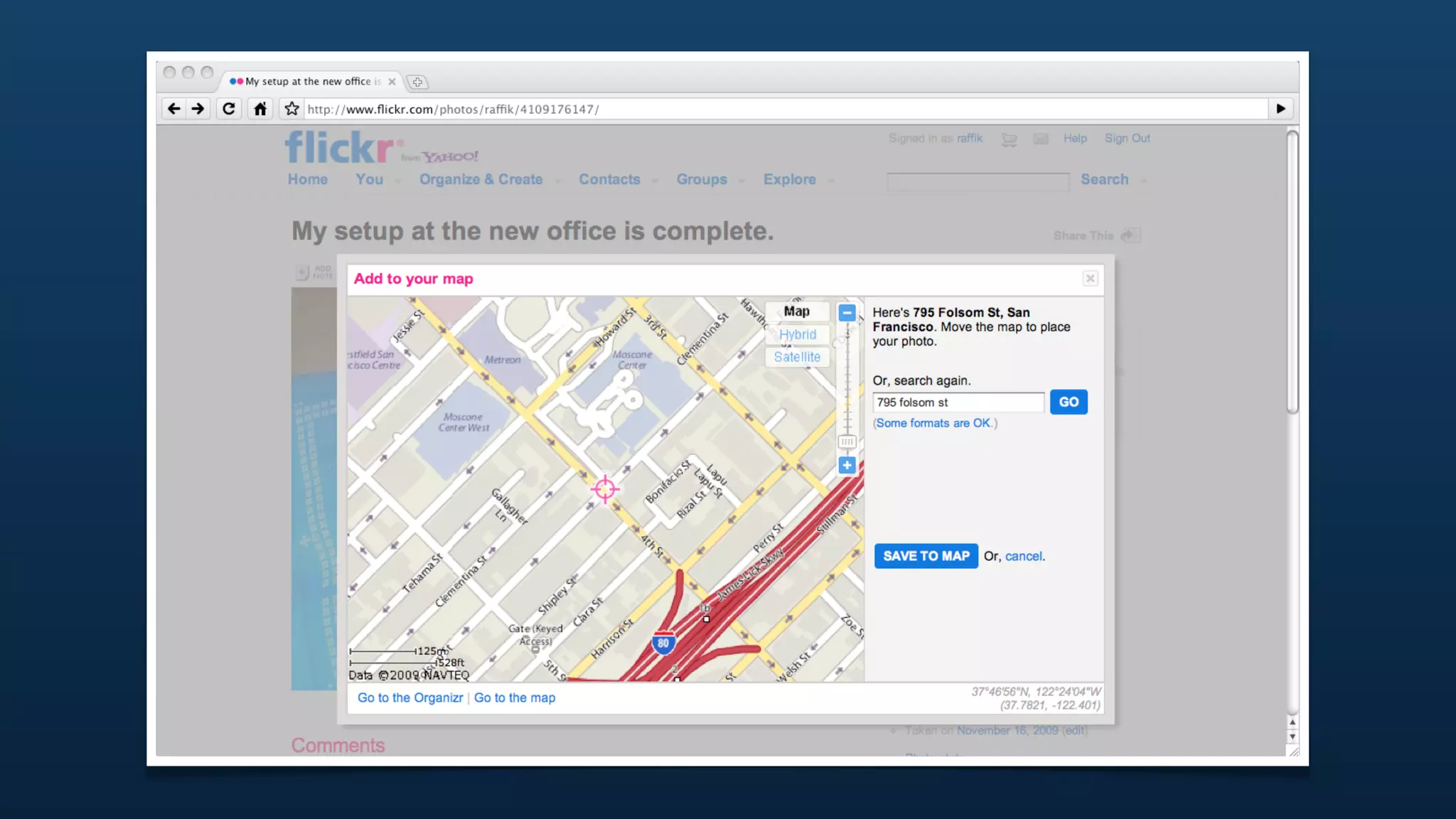The height and width of the screenshot is (819, 1456).
Task: Click the map zoom slider handle
Action: click(x=847, y=441)
